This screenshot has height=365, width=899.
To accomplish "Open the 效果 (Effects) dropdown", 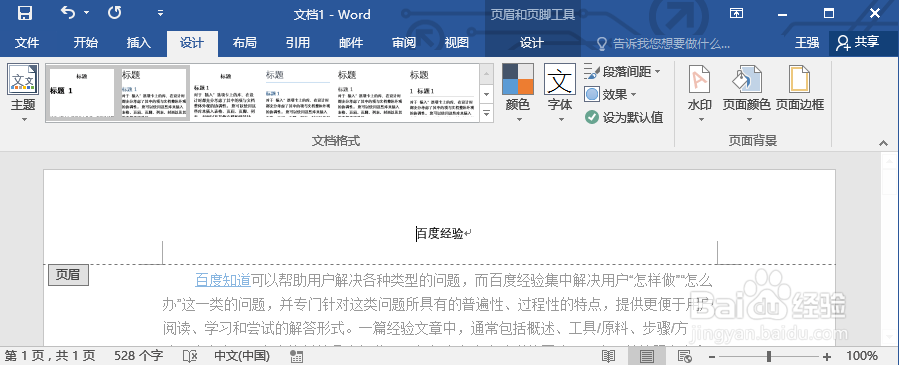I will click(611, 95).
